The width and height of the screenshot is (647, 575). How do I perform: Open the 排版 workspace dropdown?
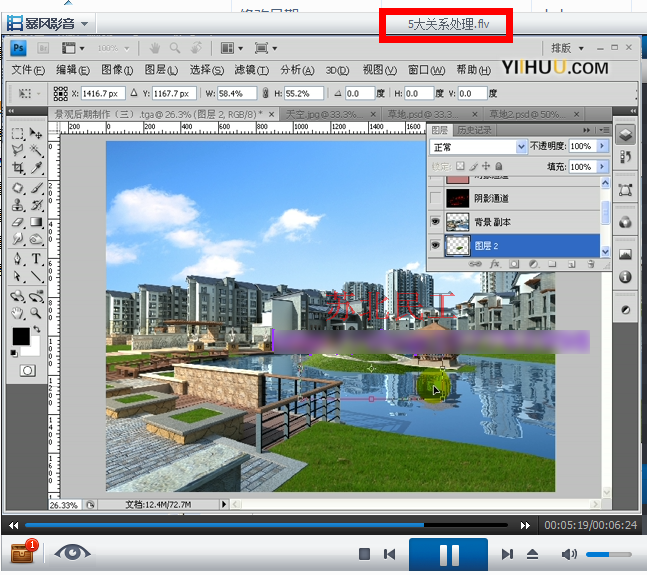(567, 48)
